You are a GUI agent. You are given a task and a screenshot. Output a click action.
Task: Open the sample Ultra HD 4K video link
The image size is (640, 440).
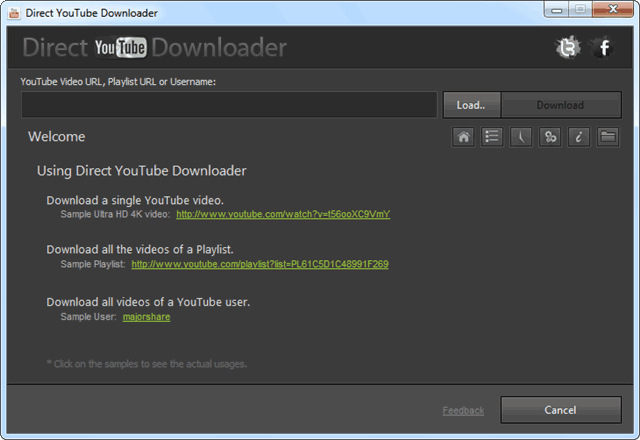pos(283,214)
